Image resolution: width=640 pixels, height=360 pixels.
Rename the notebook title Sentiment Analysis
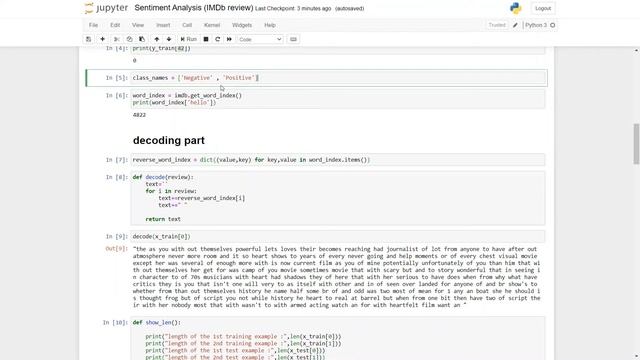tap(194, 8)
